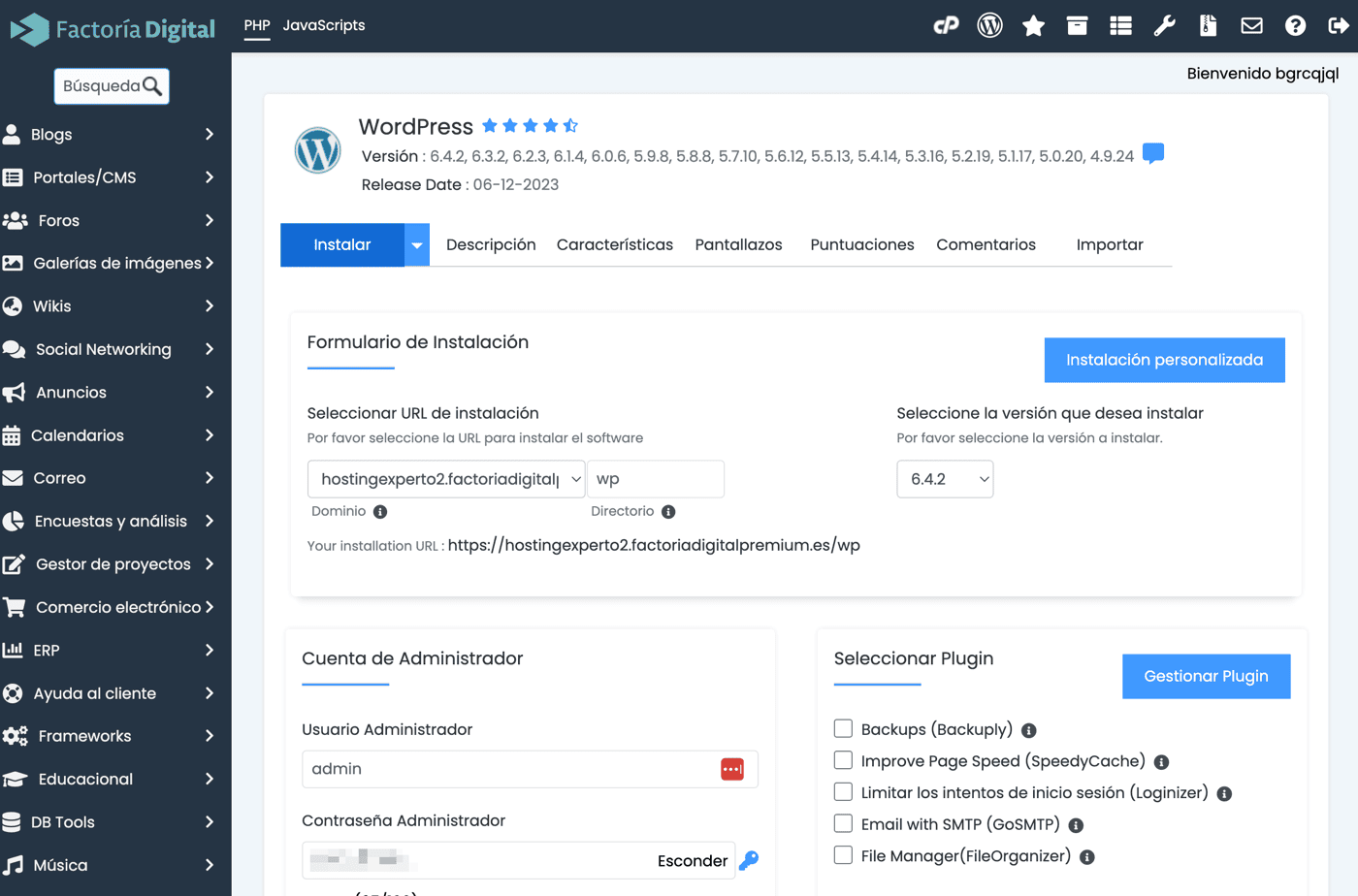
Task: Click the WordPress logo image
Action: (x=318, y=150)
